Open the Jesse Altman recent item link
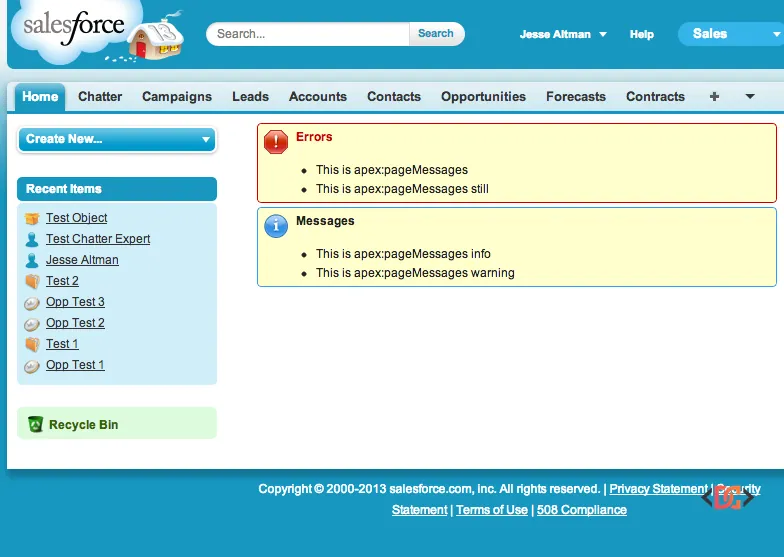 pos(82,260)
